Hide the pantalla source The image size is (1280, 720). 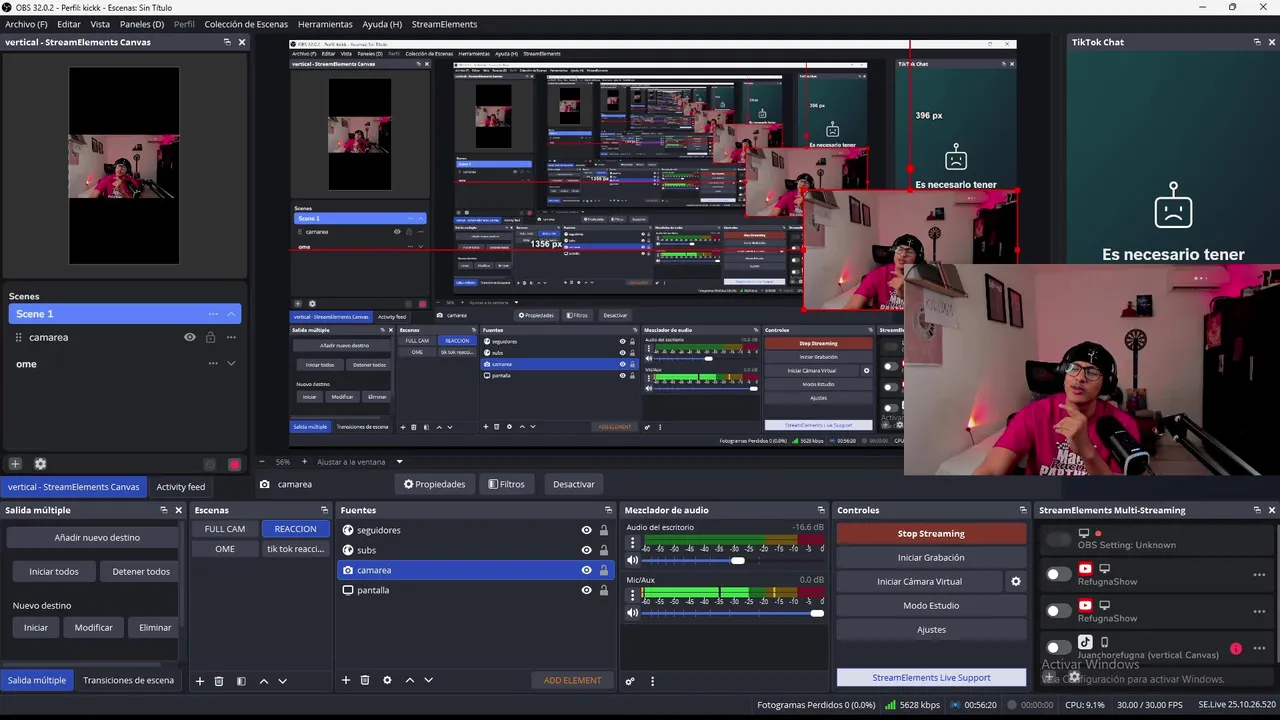pyautogui.click(x=587, y=590)
